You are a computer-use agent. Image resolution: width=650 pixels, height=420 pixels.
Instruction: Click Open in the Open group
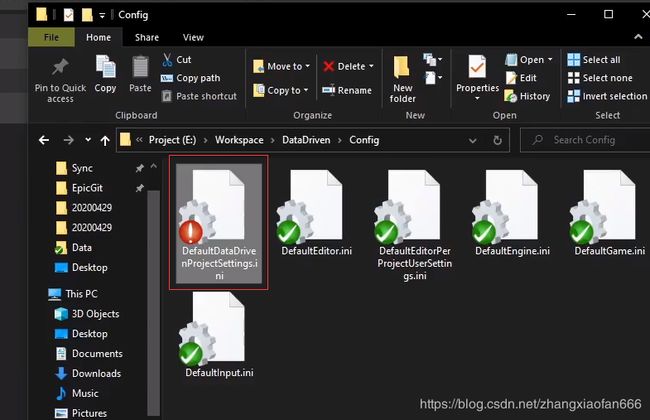[525, 60]
